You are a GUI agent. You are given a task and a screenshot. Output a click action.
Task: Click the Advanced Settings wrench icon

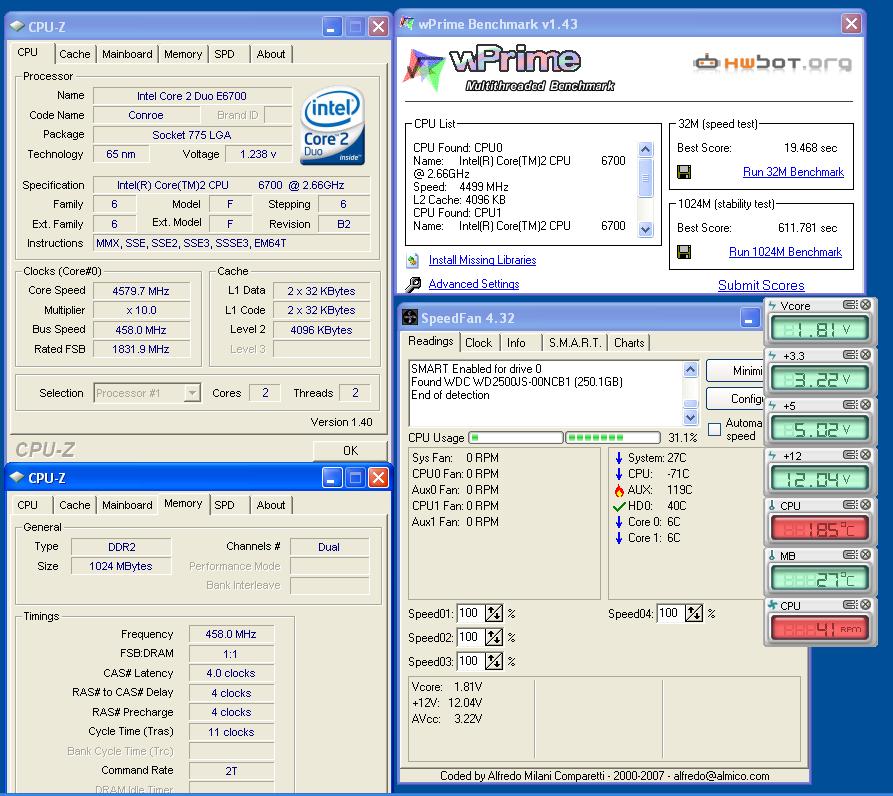click(413, 284)
